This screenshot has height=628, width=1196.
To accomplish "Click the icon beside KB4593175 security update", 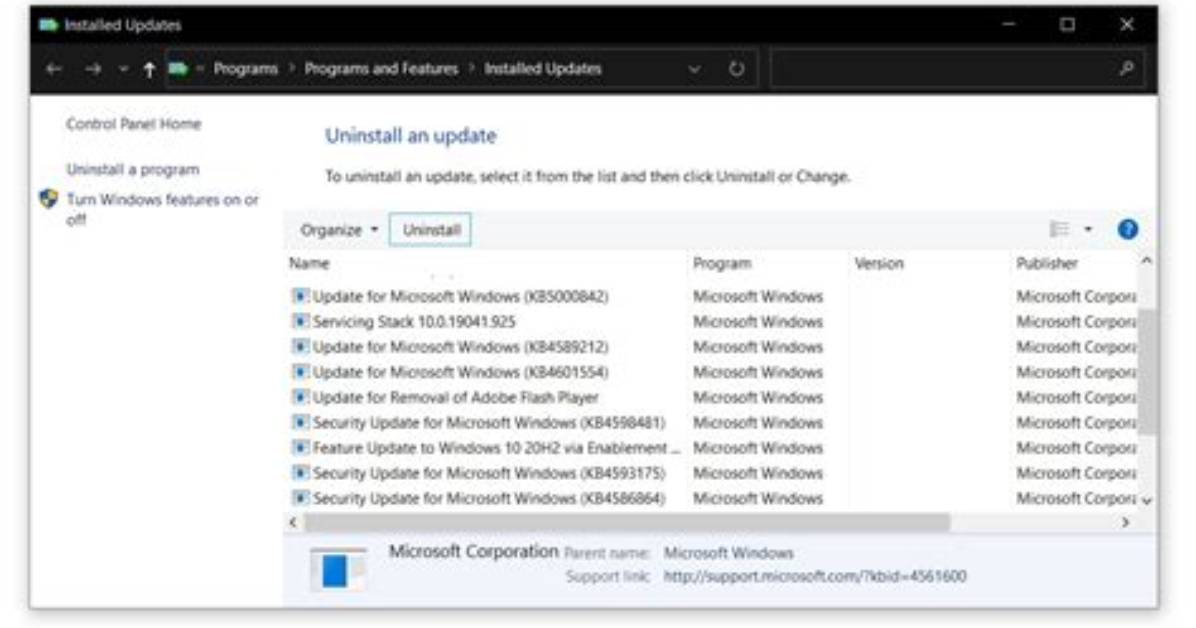I will coord(300,472).
